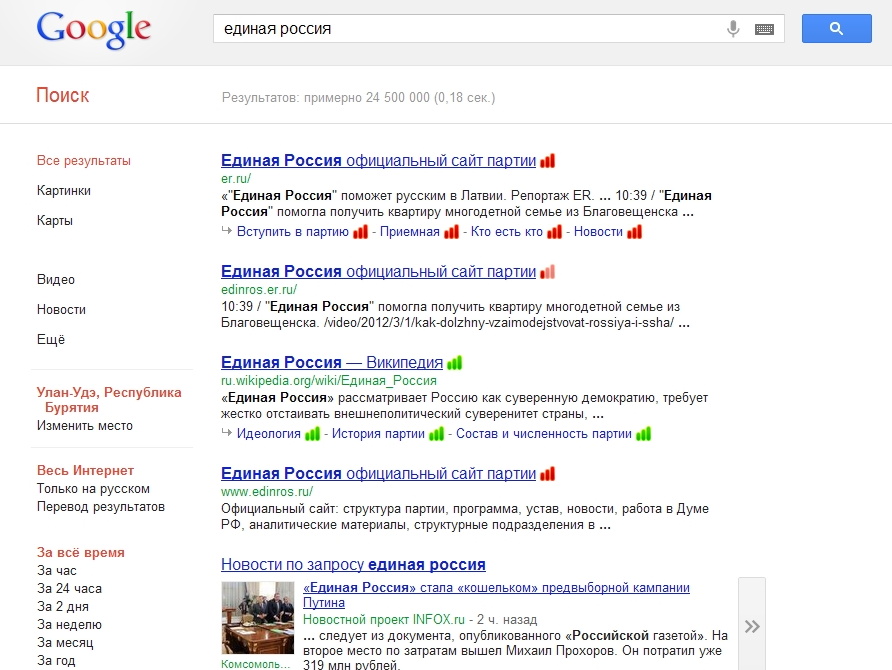The image size is (892, 670).
Task: Open news headline about 'кошельком' кампании Путина
Action: [x=496, y=595]
